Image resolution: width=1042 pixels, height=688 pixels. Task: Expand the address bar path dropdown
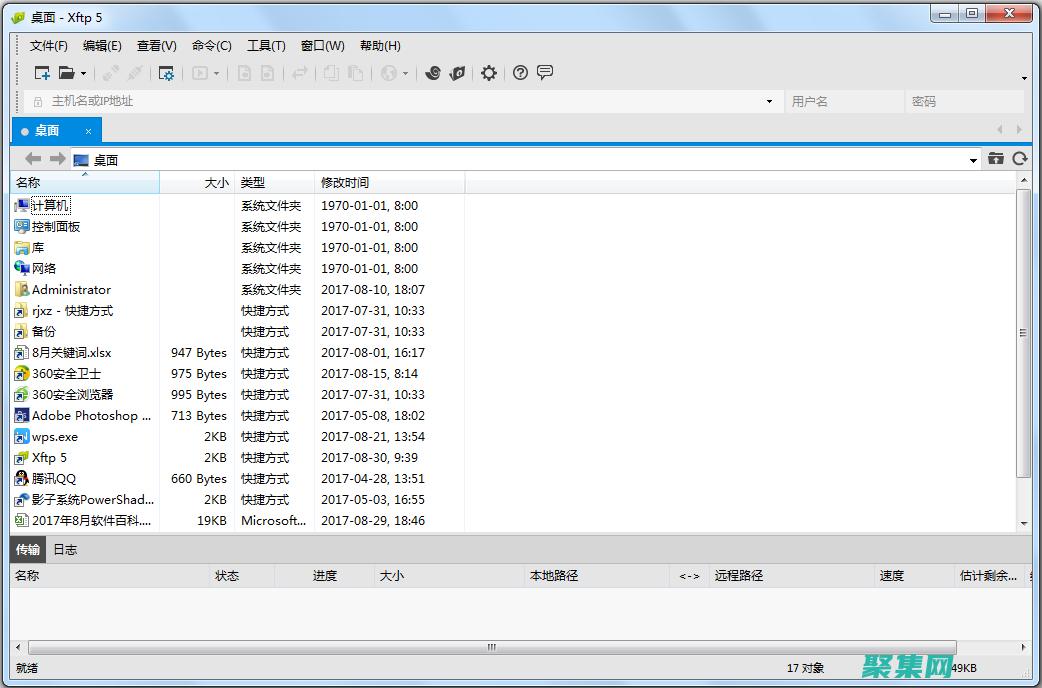972,158
